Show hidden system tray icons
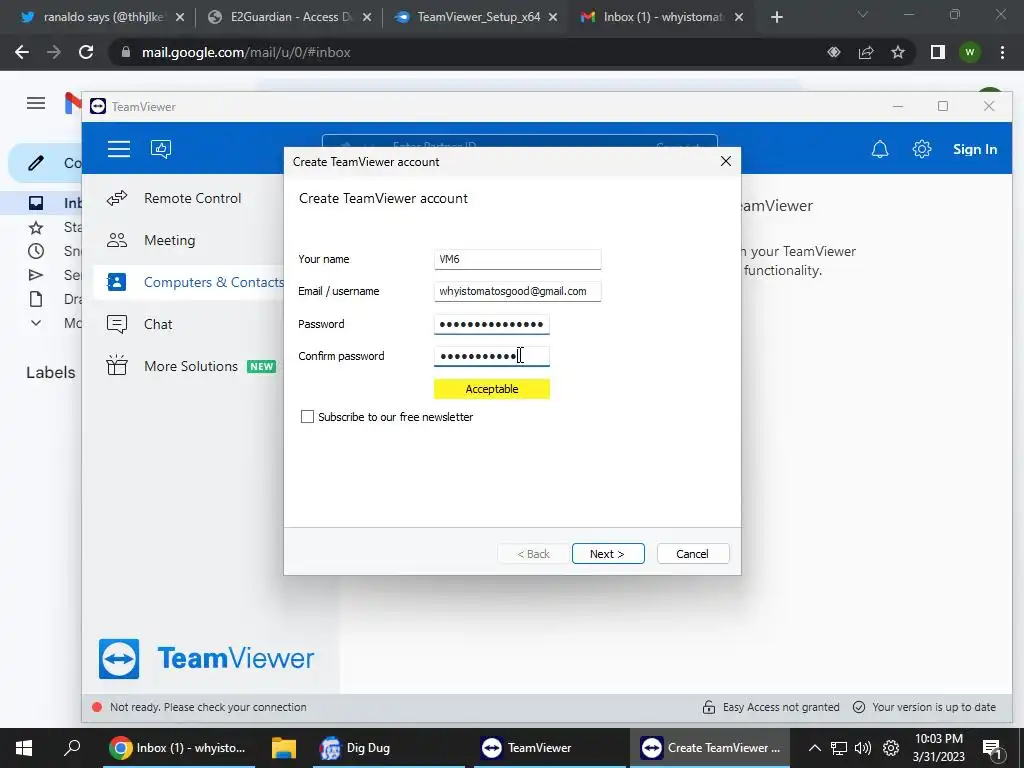1024x768 pixels. click(x=815, y=748)
